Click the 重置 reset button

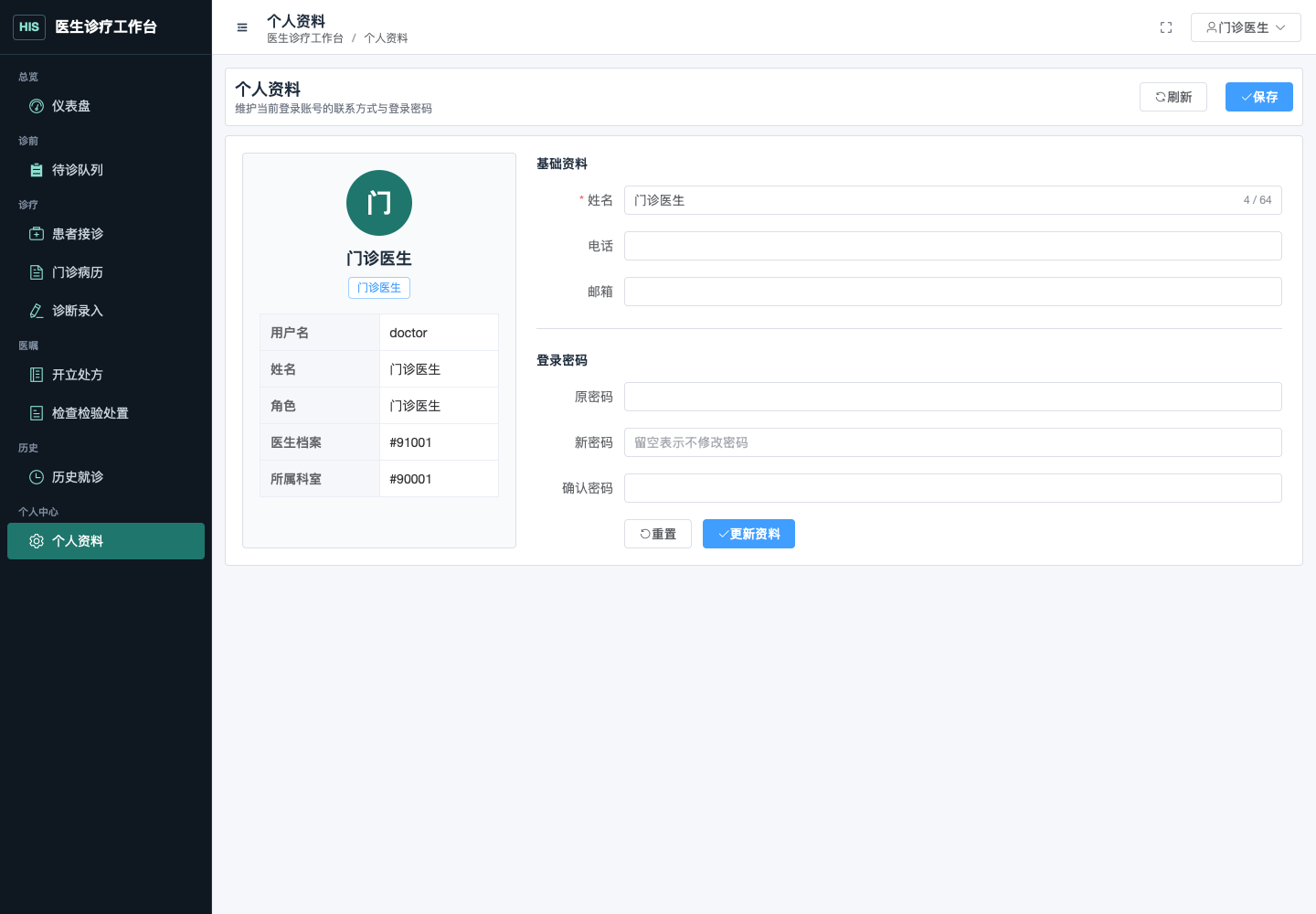[x=658, y=534]
